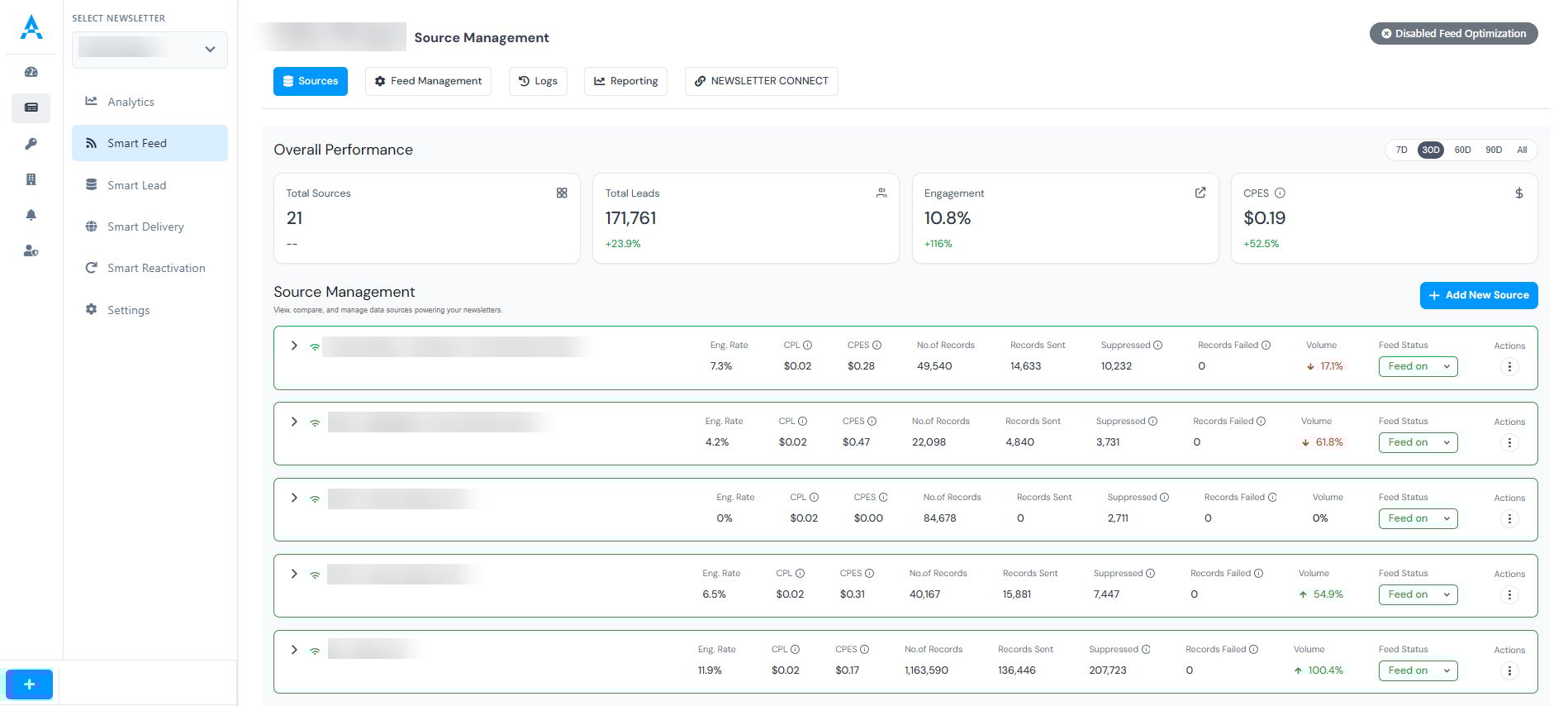Open the Select Newsletter dropdown
The width and height of the screenshot is (1568, 706).
150,50
